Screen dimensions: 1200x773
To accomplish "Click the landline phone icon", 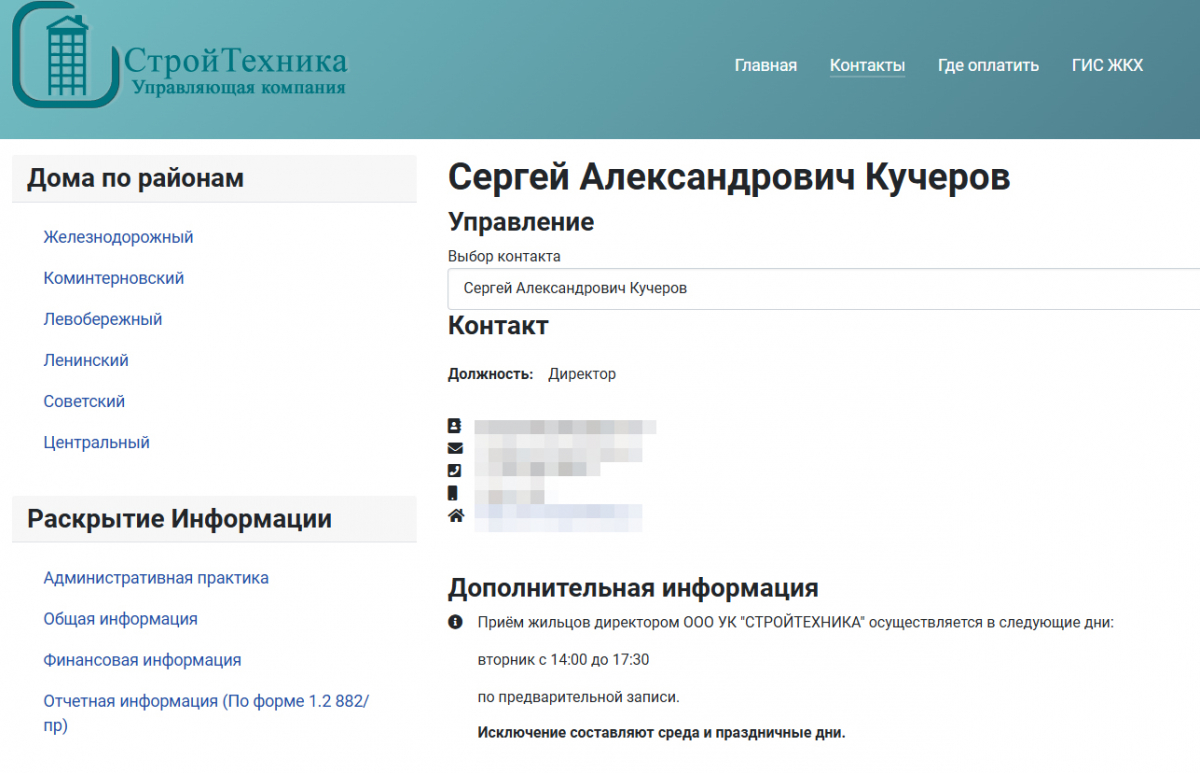I will tap(455, 470).
